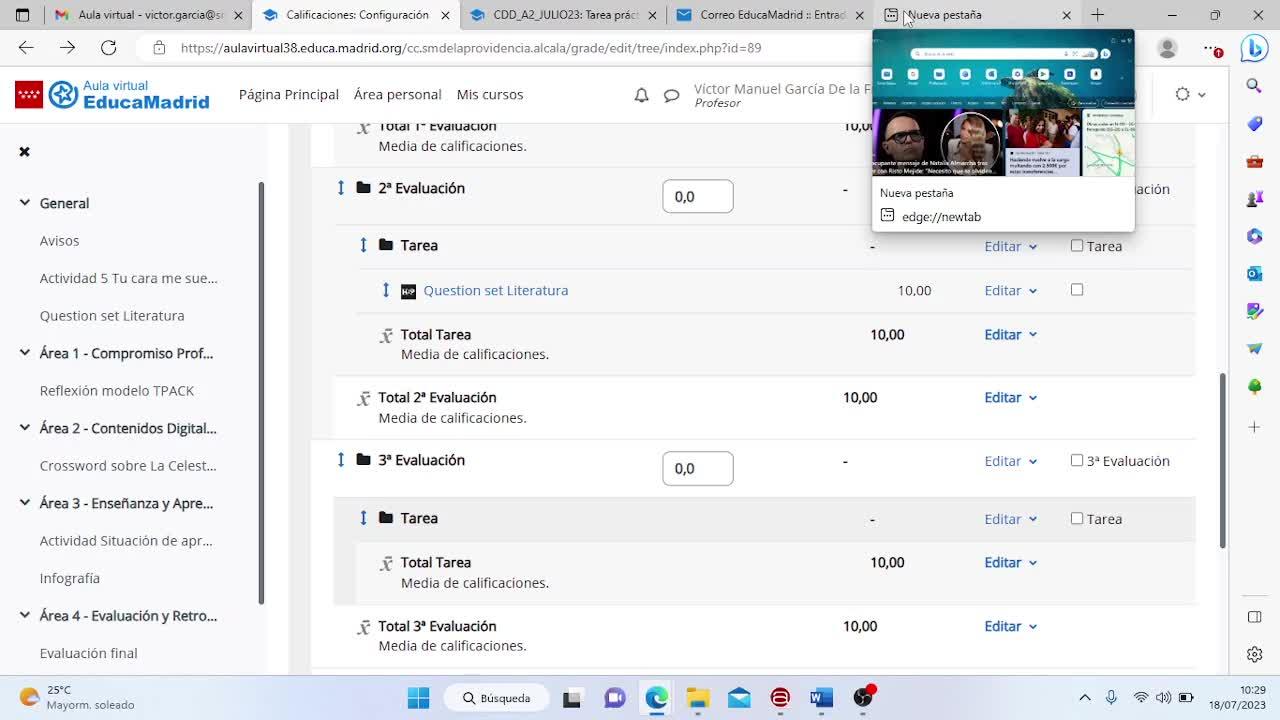
Task: Open Search in the Edge sidebar
Action: click(x=1255, y=87)
